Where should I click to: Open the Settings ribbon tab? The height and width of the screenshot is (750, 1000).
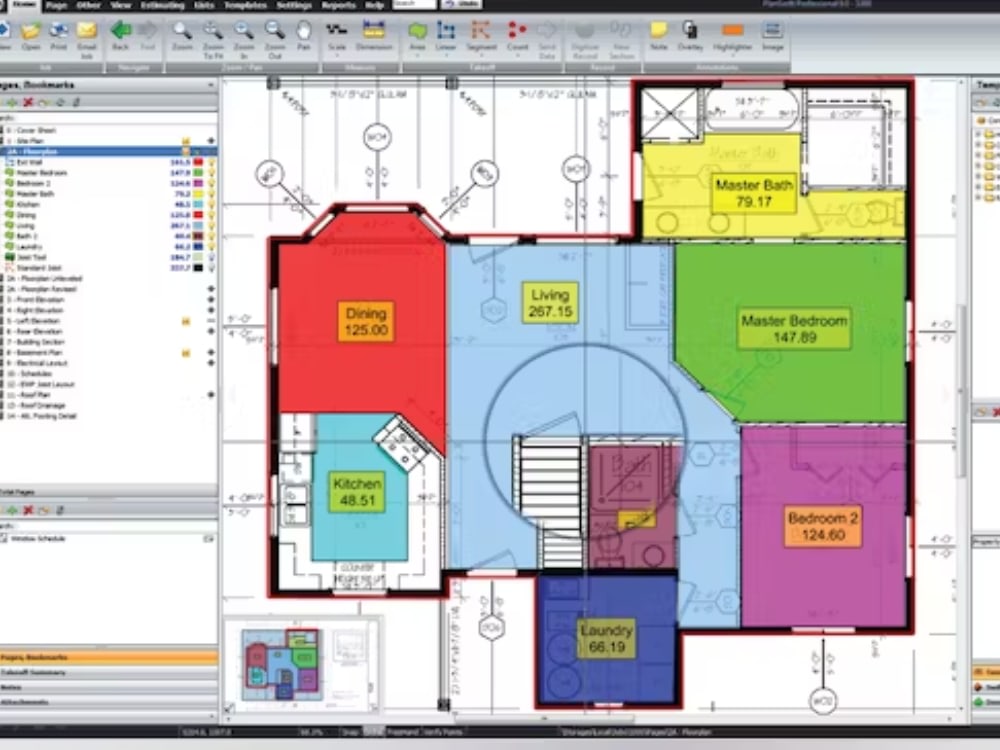coord(294,5)
